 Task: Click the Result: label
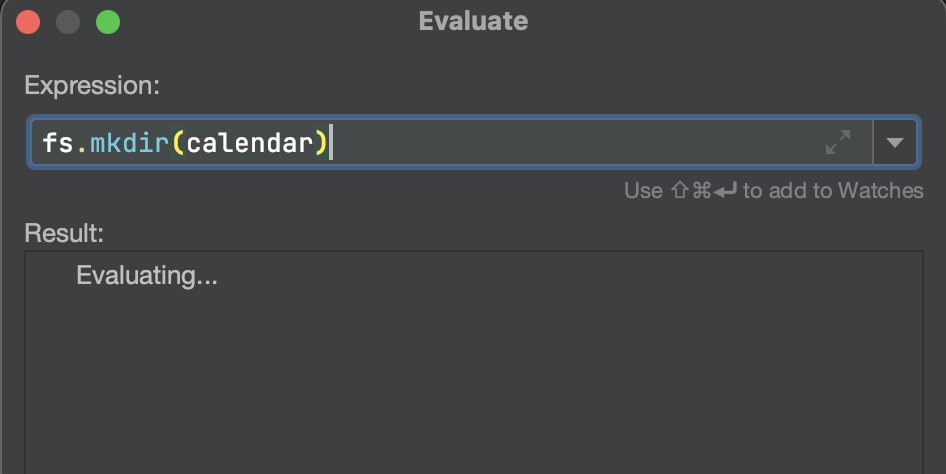[64, 233]
